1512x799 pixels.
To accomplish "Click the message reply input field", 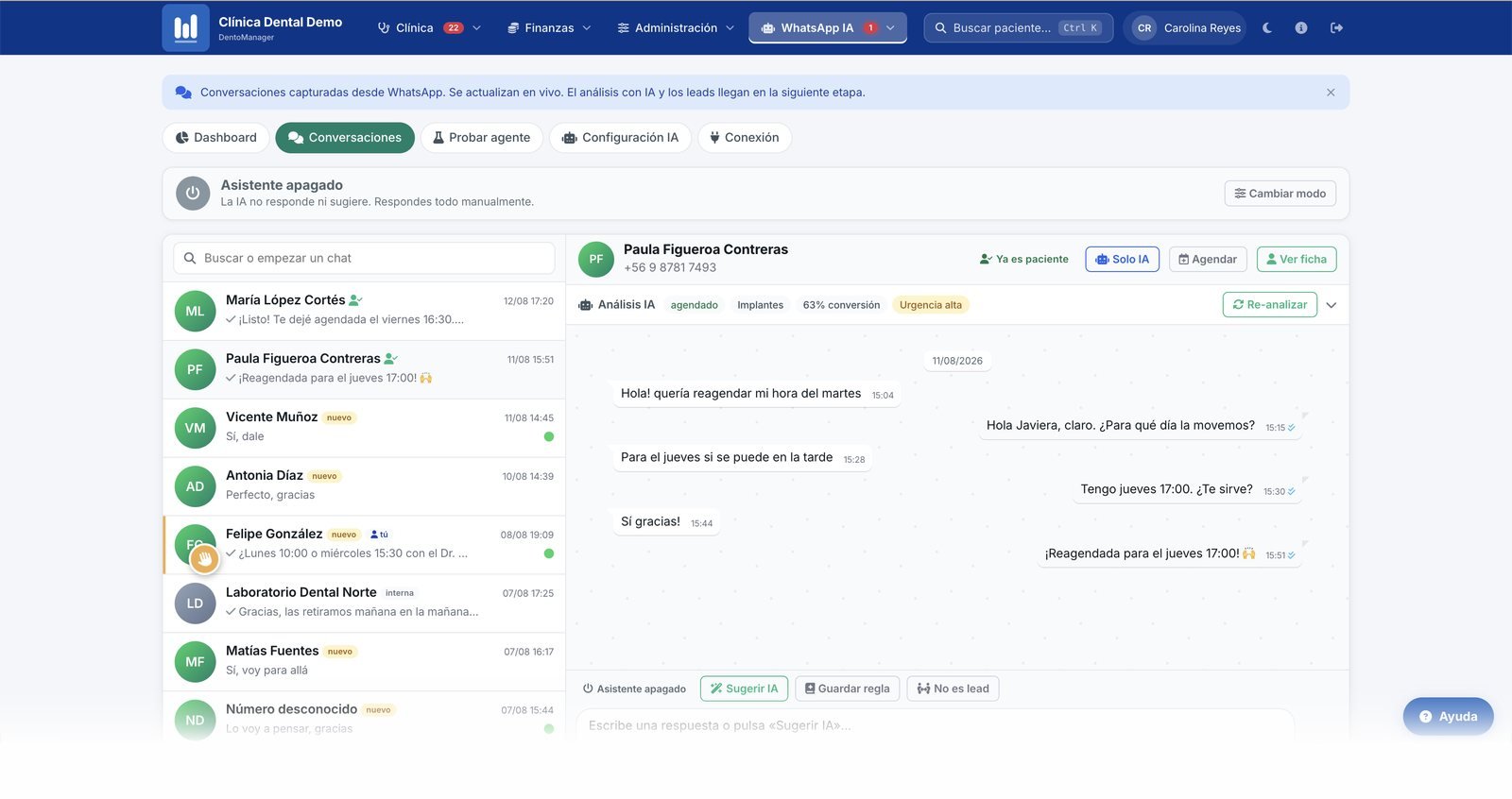I will click(x=935, y=725).
